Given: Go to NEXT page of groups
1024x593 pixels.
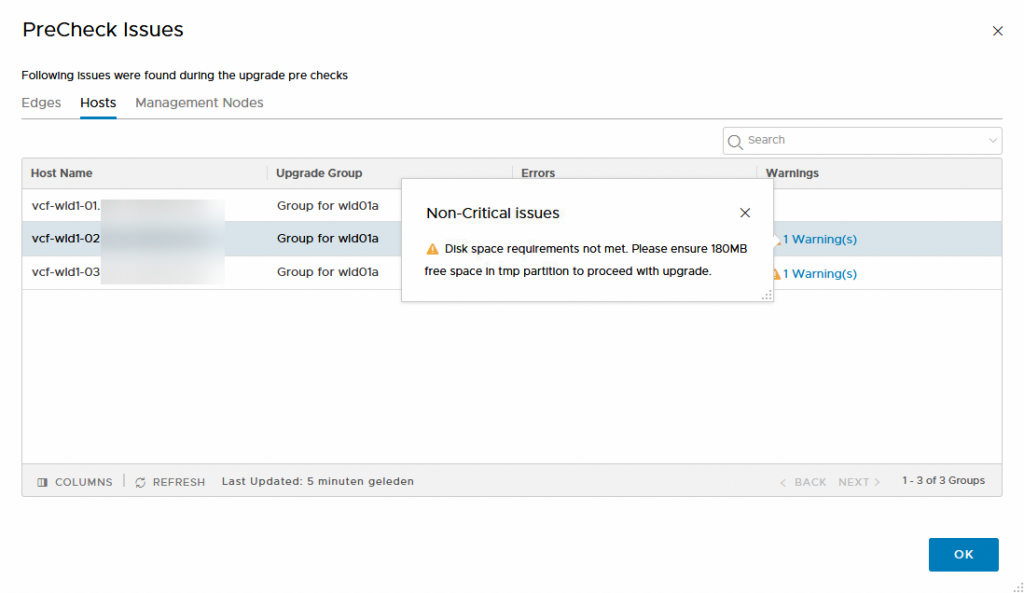Looking at the screenshot, I should [859, 482].
